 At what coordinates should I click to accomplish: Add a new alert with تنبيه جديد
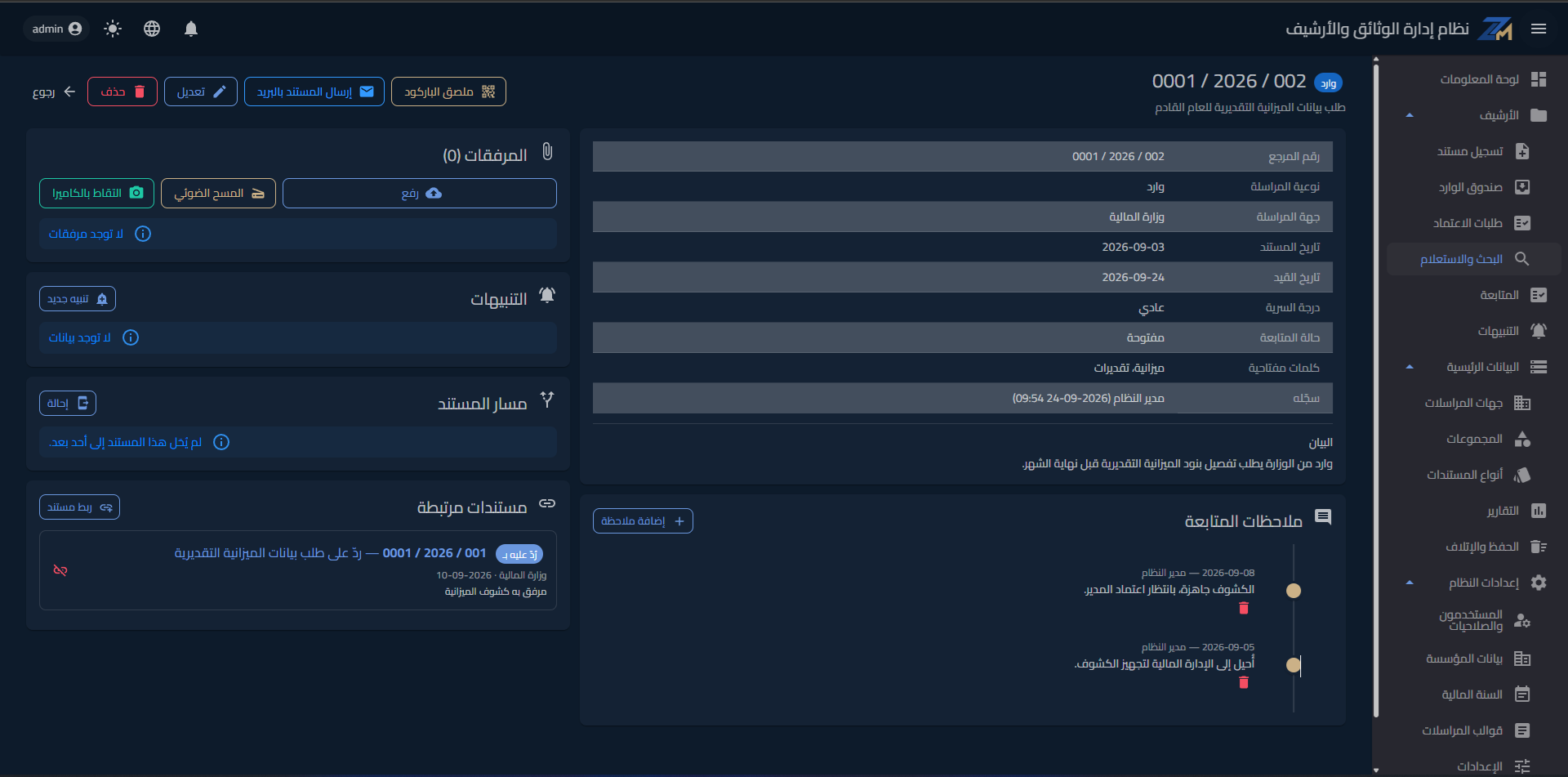[x=78, y=299]
